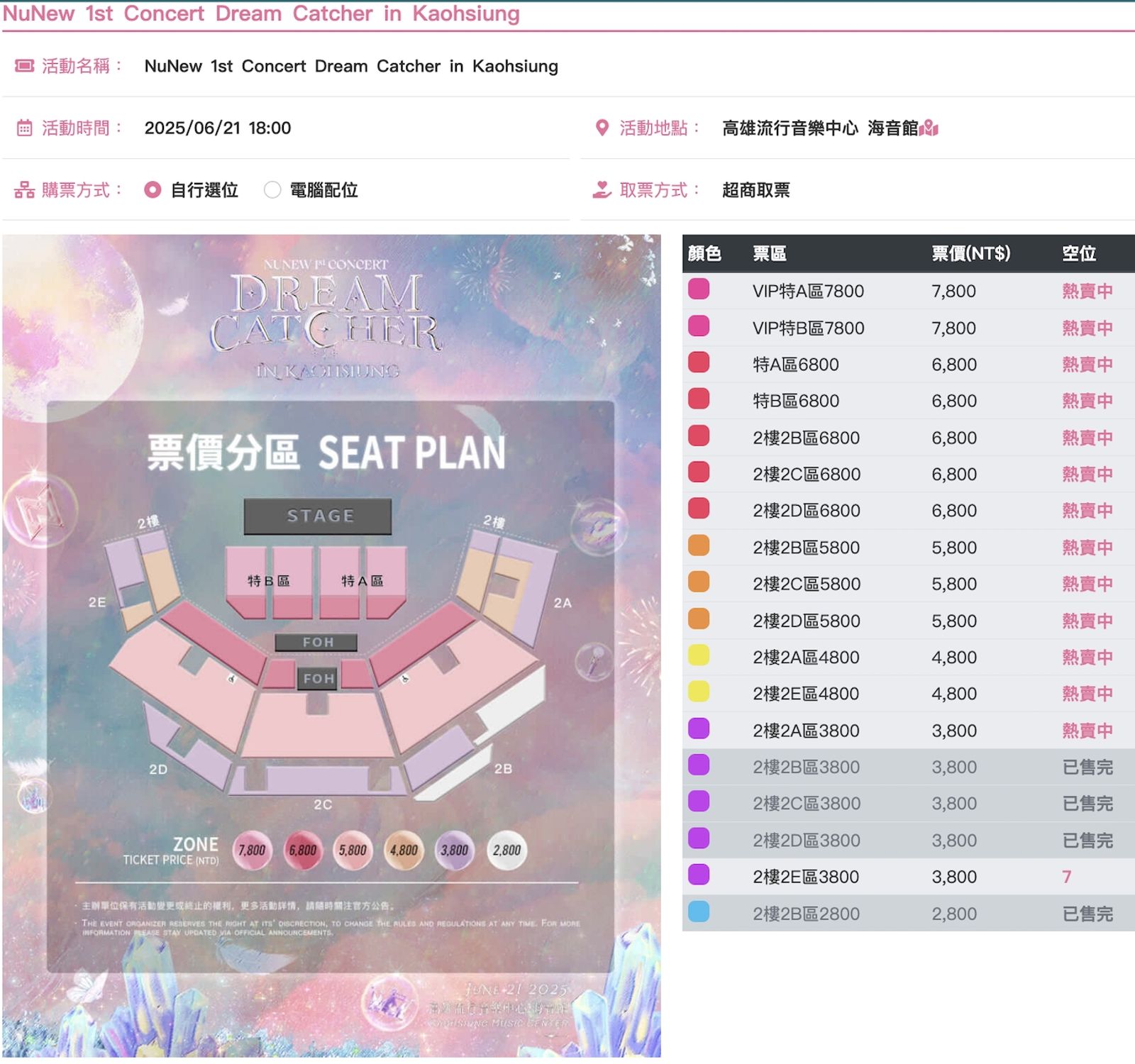Click the 空位 column header
The height and width of the screenshot is (1064, 1135).
[x=1079, y=254]
